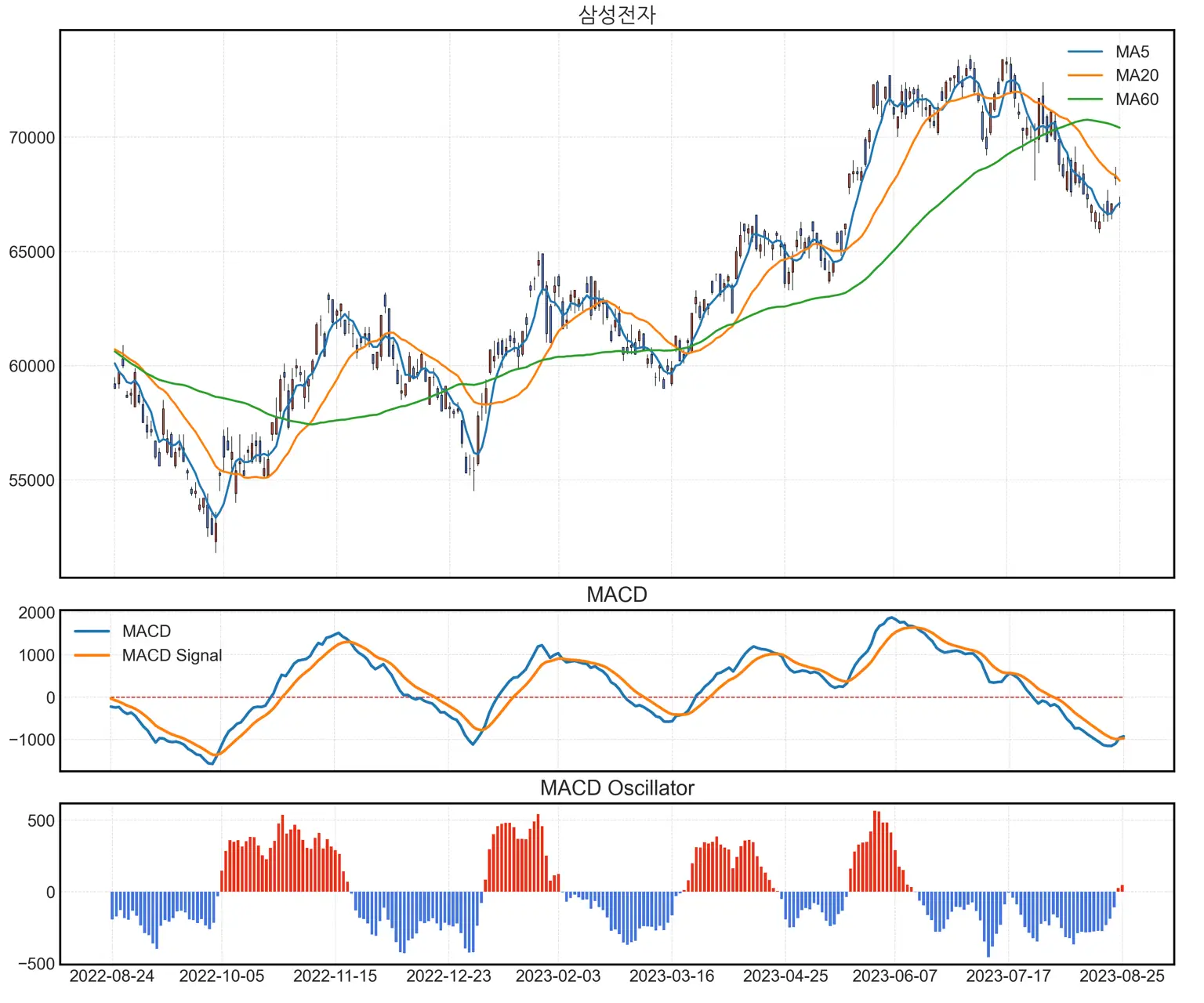Screen dimensions: 1204x1003
Task: Click the MACD Oscillator panel title
Action: pos(616,788)
